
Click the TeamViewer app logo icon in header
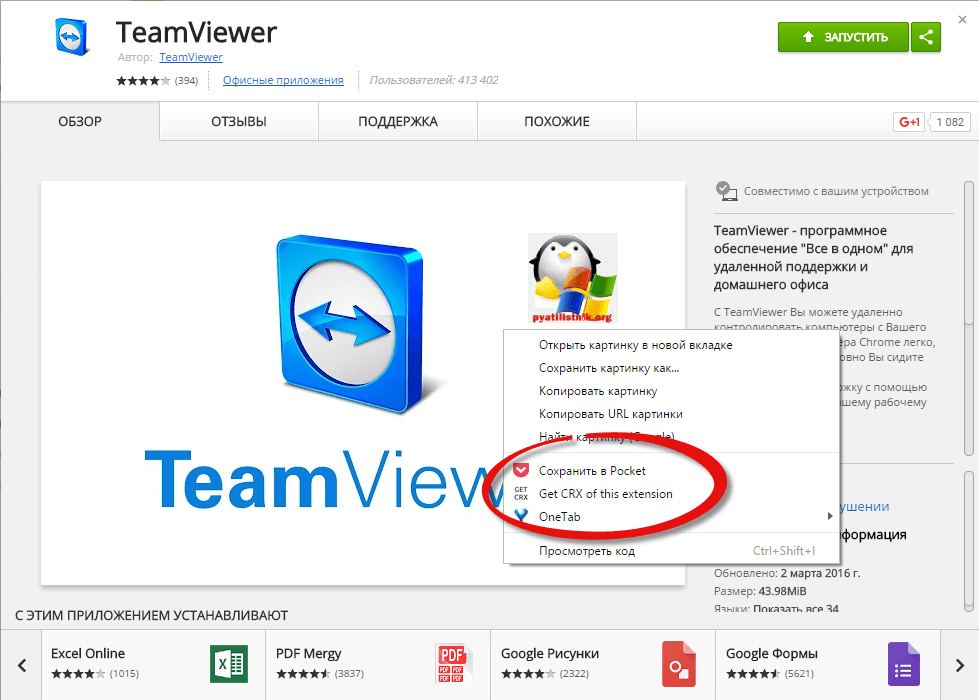pyautogui.click(x=72, y=37)
